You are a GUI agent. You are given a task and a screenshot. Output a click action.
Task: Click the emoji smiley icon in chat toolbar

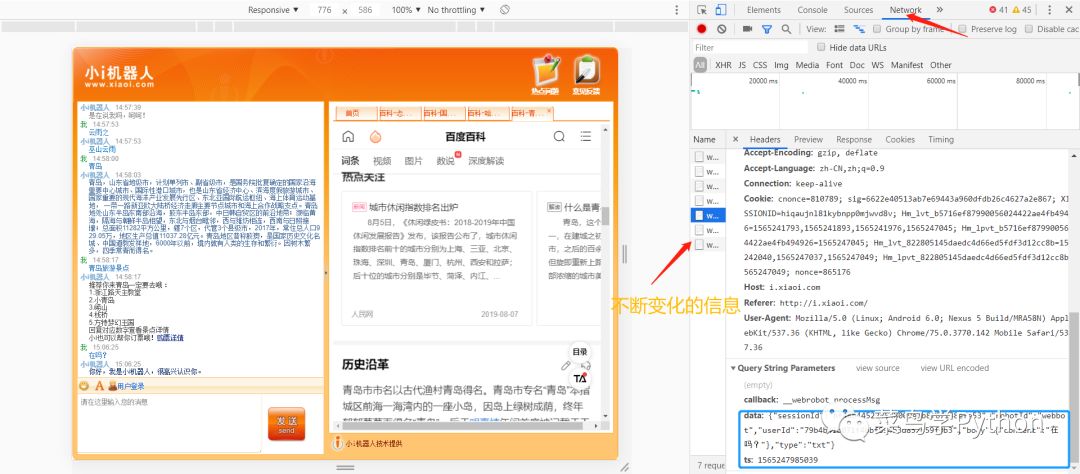84,386
